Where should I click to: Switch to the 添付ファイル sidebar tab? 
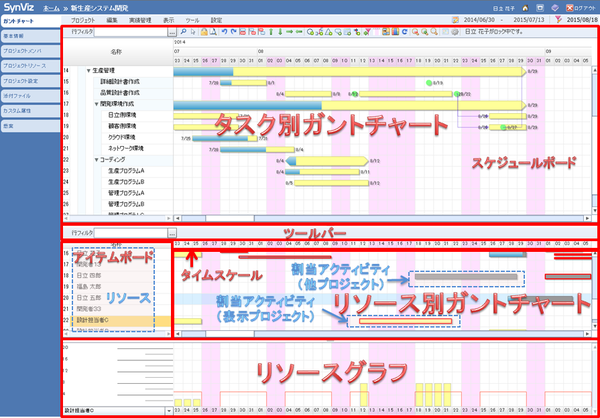point(30,96)
